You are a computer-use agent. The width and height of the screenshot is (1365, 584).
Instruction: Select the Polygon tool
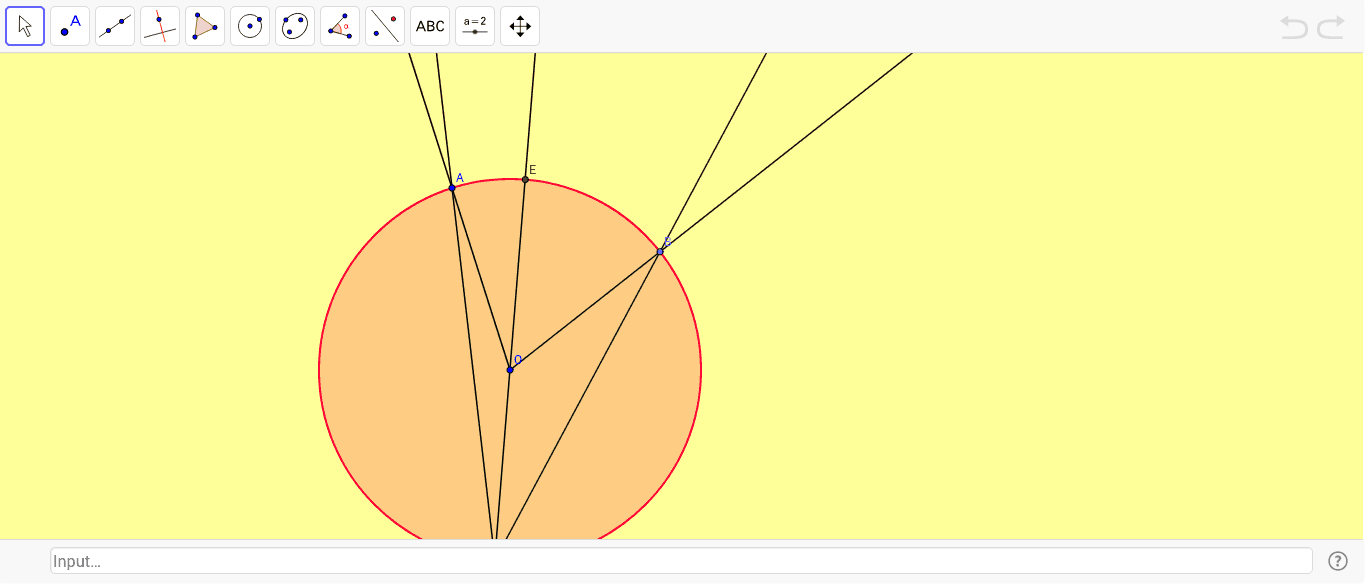click(205, 26)
